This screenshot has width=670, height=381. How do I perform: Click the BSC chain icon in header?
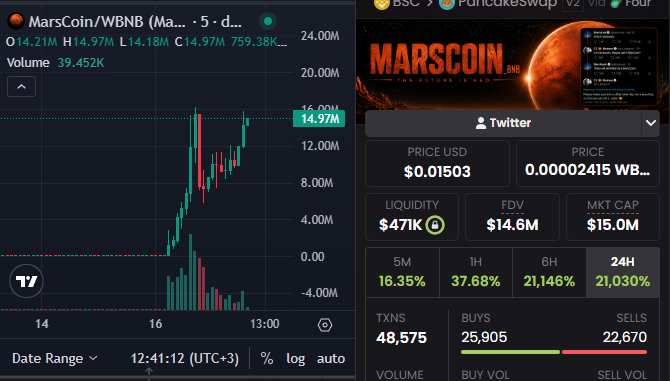pos(382,3)
